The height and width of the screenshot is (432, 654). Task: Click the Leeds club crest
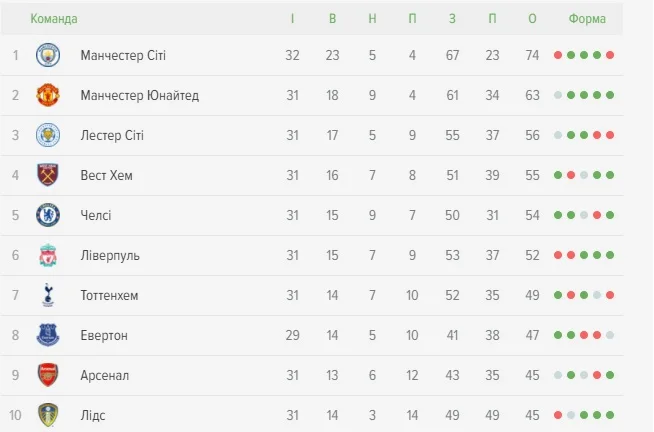click(48, 414)
